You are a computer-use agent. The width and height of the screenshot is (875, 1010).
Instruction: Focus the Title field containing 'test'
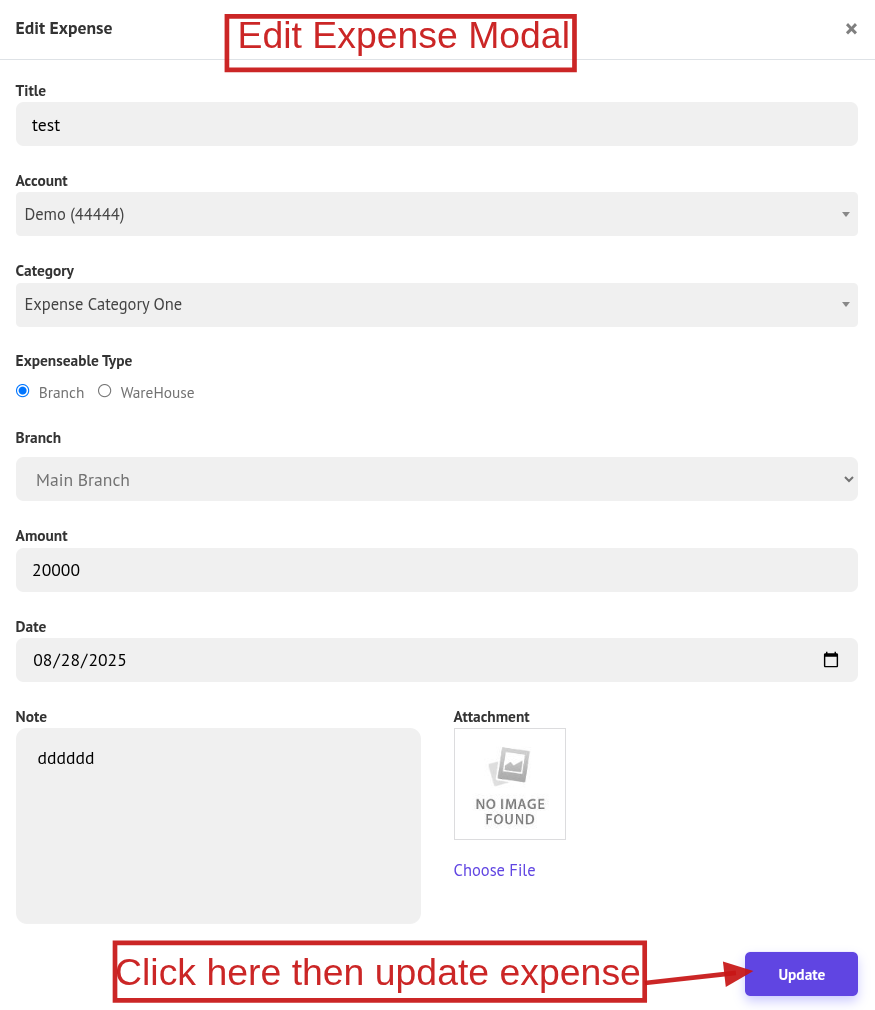pyautogui.click(x=436, y=125)
